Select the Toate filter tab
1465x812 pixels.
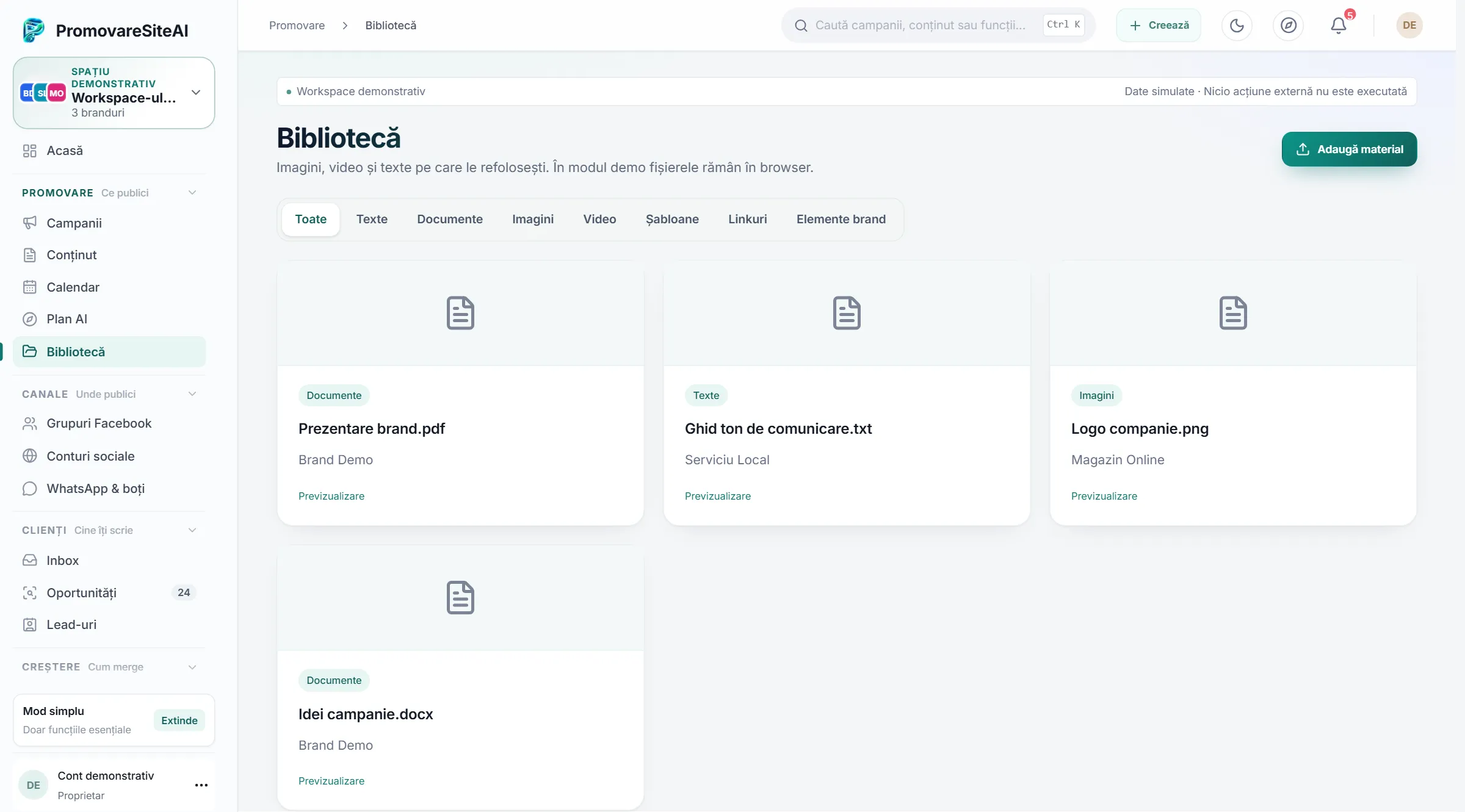tap(311, 219)
